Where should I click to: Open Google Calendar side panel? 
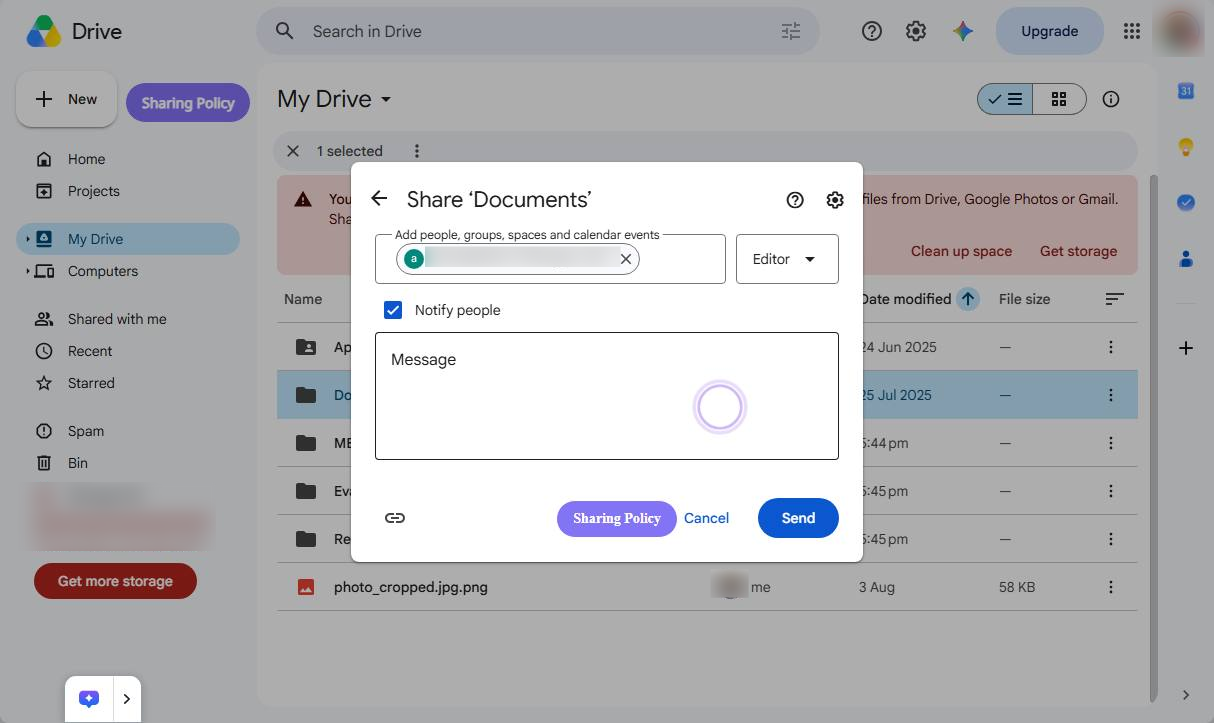1186,91
